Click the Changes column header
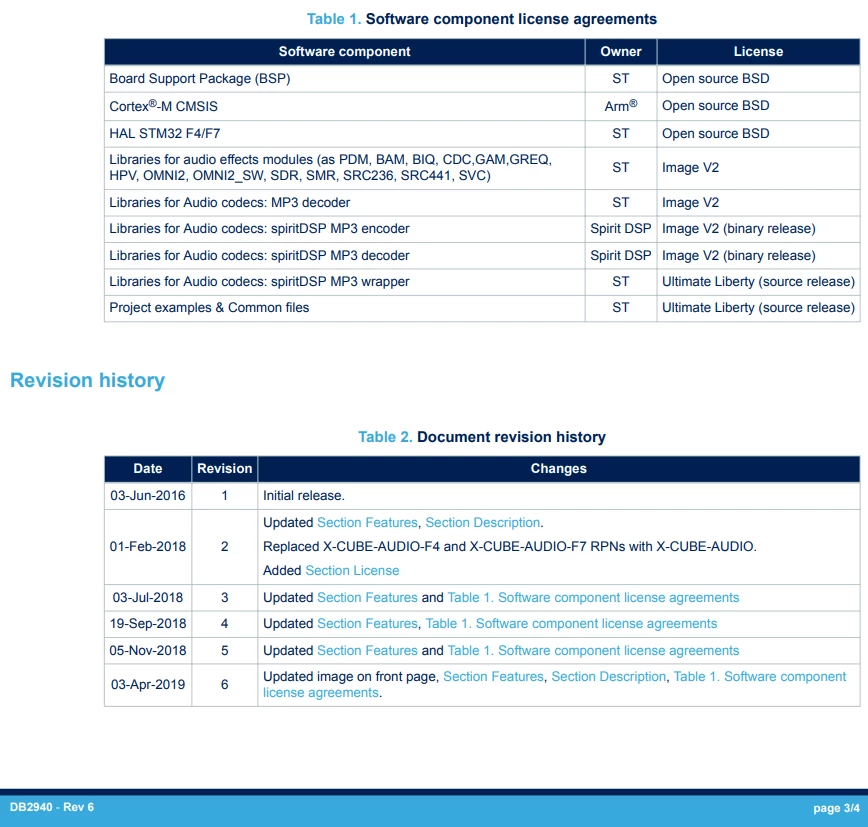The image size is (868, 827). point(559,468)
